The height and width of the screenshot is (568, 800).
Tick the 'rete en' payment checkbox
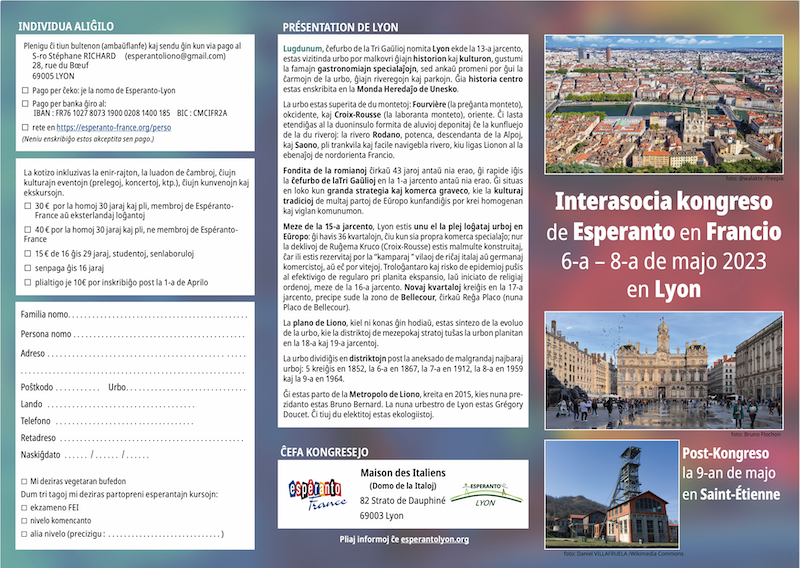[x=25, y=128]
